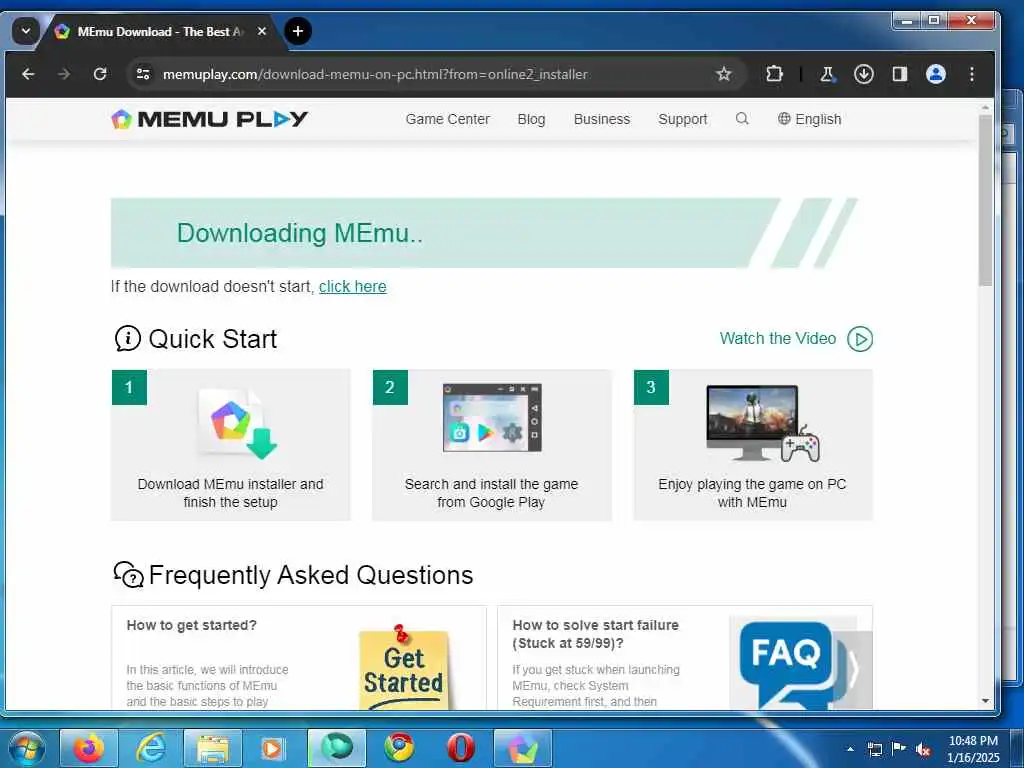Open the Support menu item
Screen dimensions: 1024x768
click(x=682, y=119)
